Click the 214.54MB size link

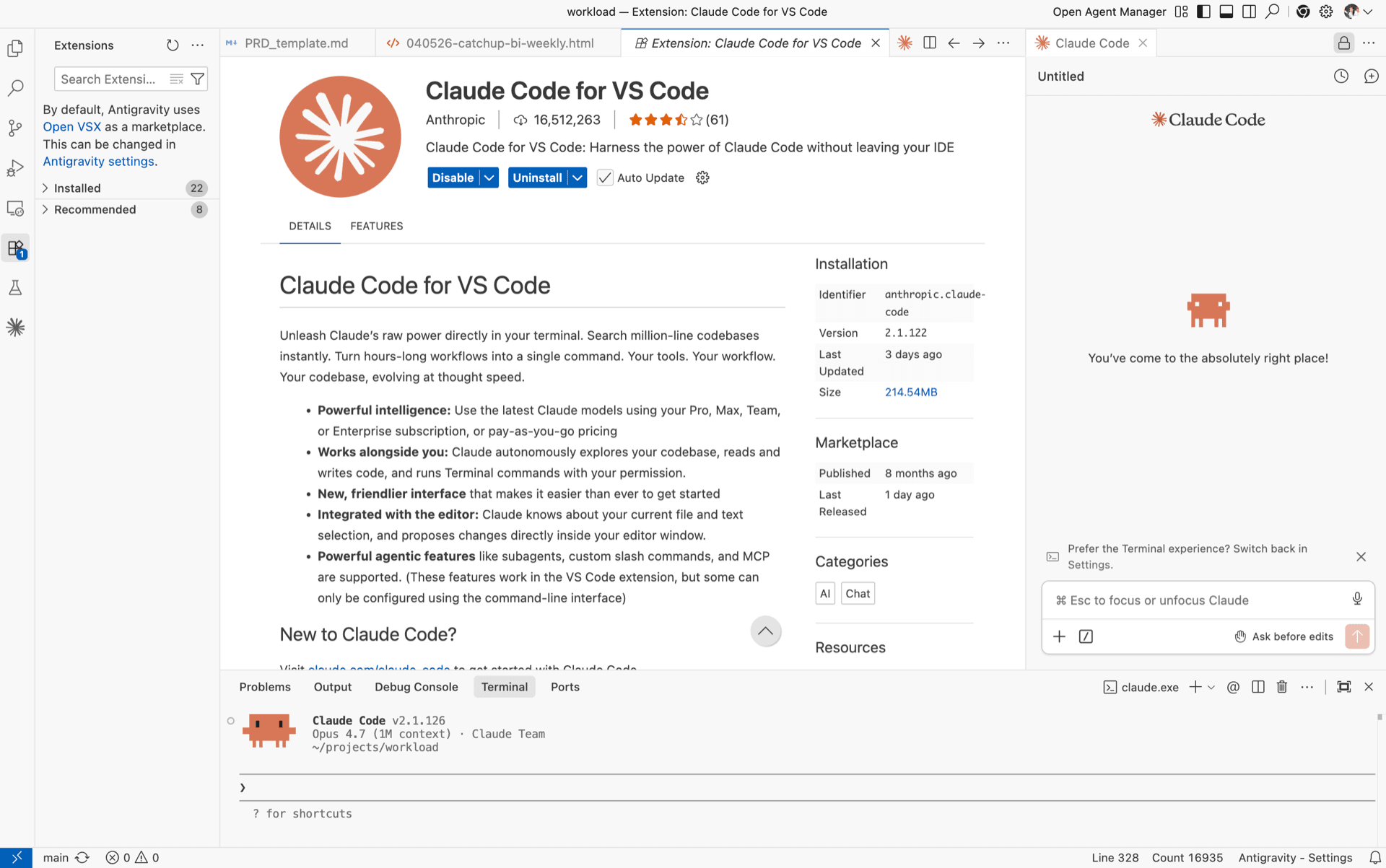pos(911,393)
